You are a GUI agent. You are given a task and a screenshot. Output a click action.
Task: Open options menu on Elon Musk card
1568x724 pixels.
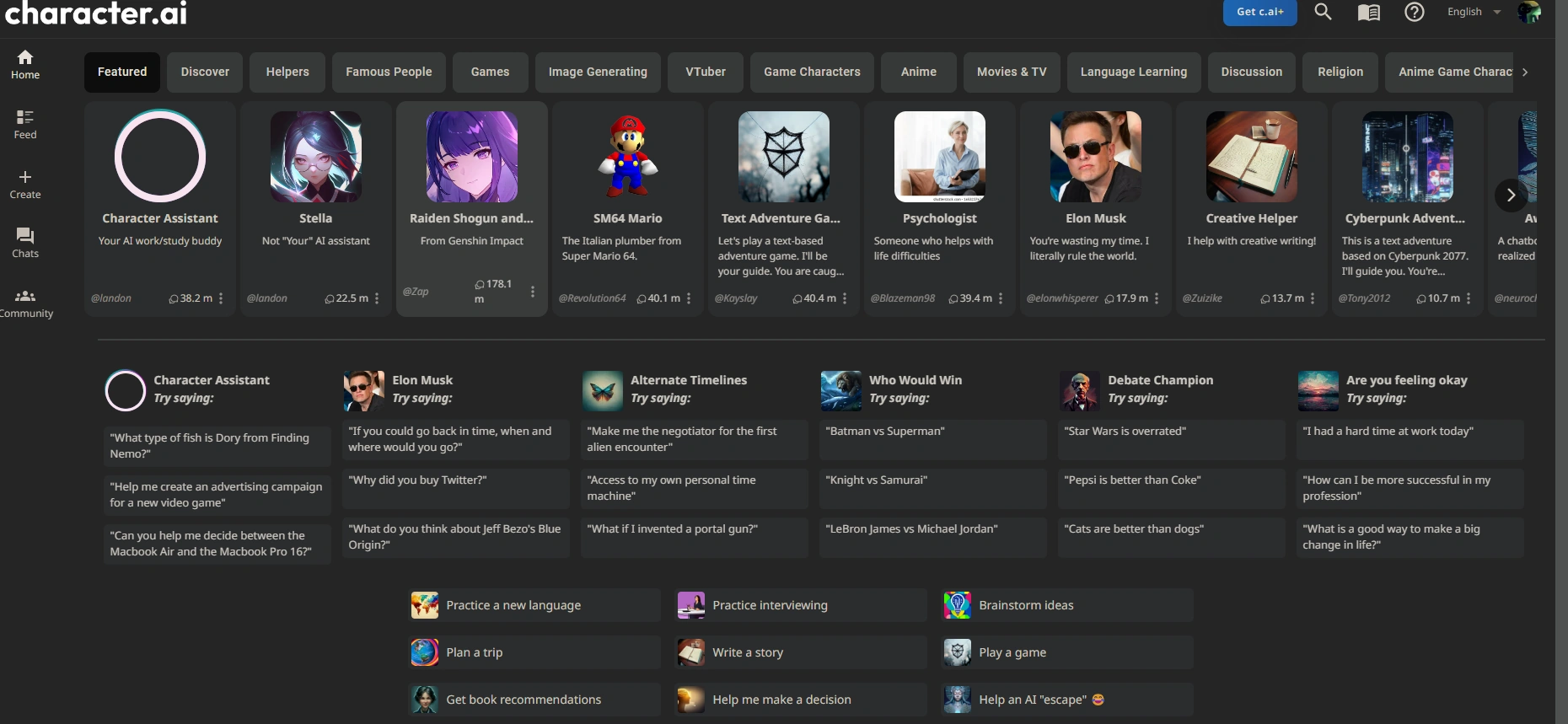(1157, 298)
